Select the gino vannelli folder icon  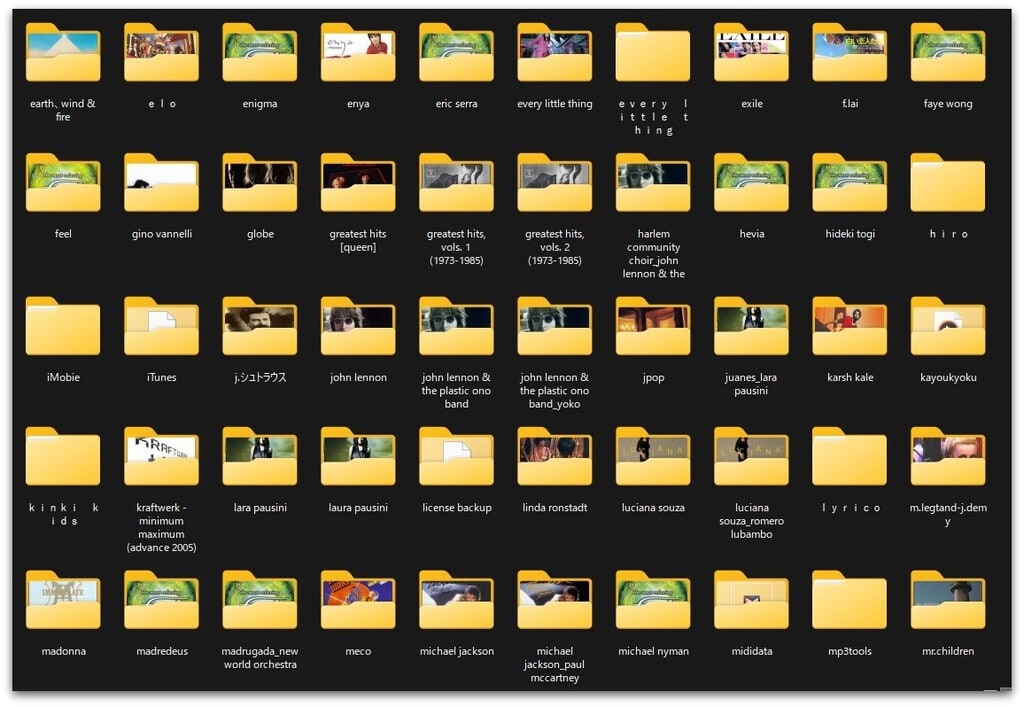[161, 183]
